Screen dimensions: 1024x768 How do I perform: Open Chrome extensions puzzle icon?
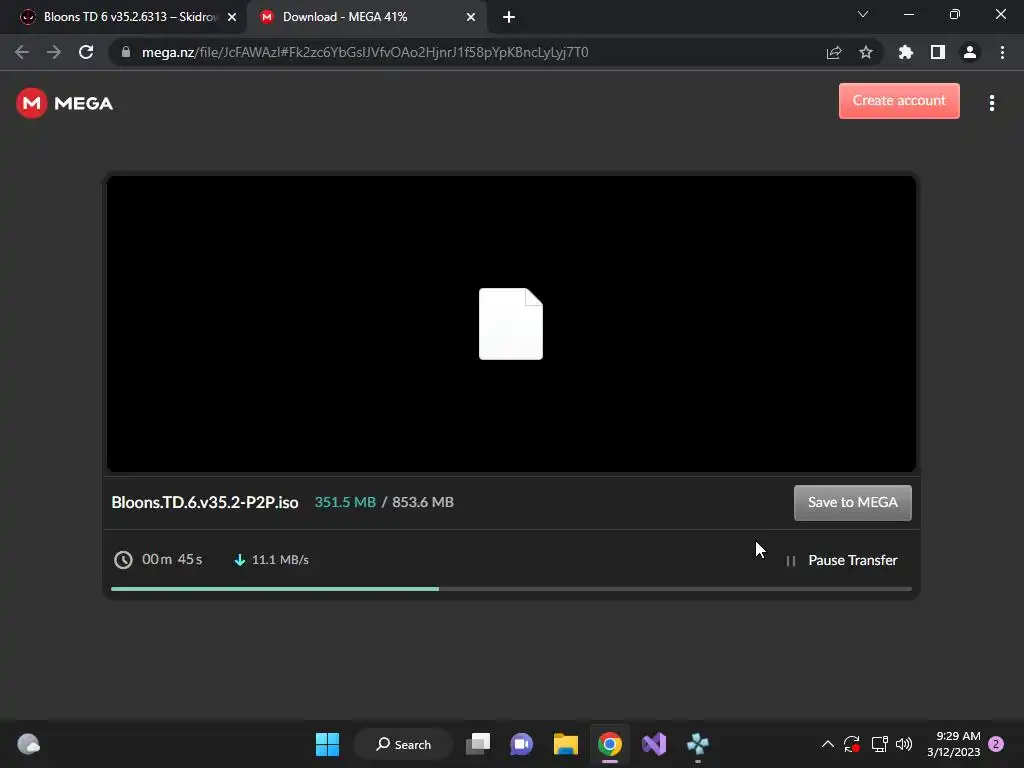(x=906, y=52)
